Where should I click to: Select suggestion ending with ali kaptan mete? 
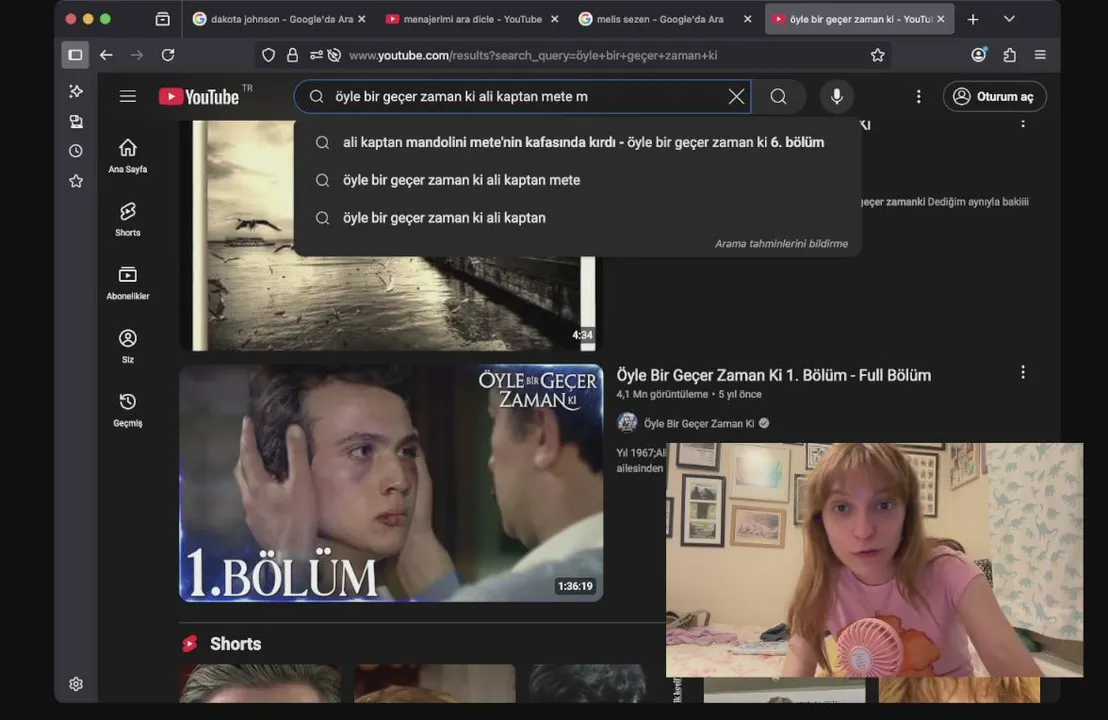577,180
